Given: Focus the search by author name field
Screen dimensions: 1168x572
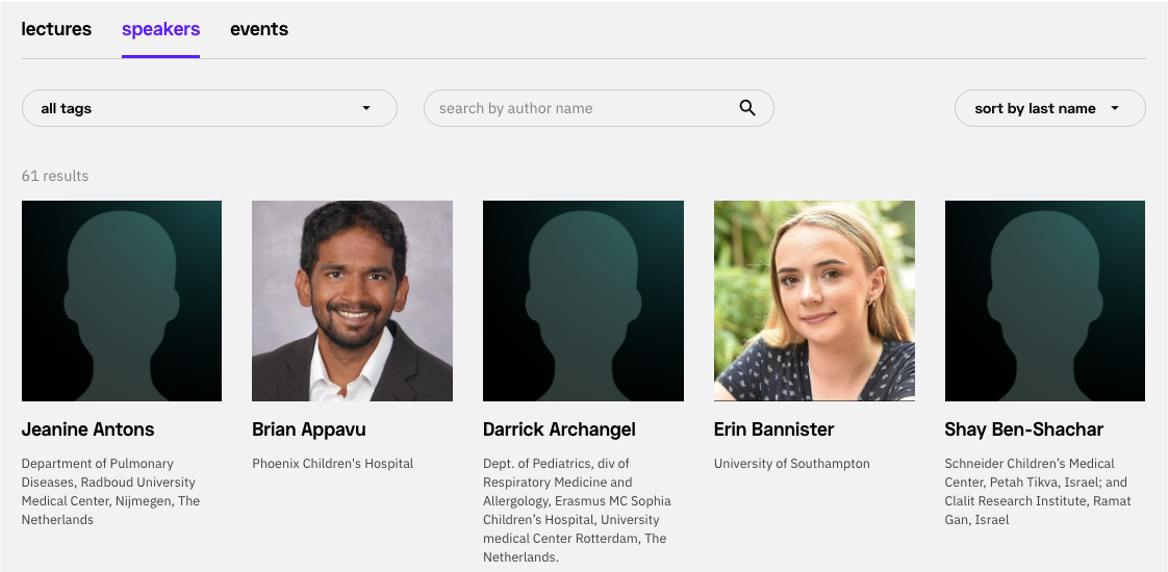Looking at the screenshot, I should [x=599, y=108].
